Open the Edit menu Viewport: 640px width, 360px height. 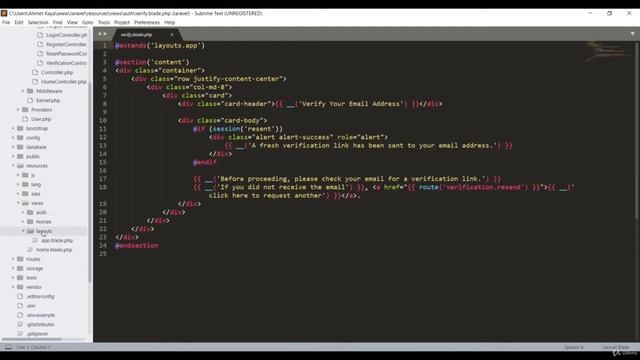coord(19,22)
